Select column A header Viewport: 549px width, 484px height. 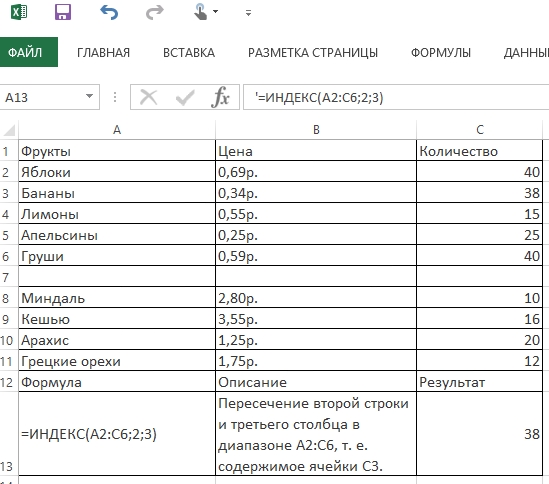point(117,130)
